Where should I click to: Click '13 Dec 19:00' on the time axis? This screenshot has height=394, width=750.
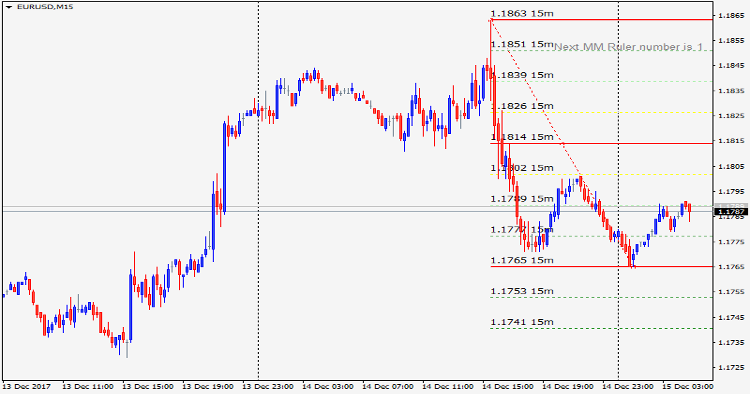tap(208, 386)
